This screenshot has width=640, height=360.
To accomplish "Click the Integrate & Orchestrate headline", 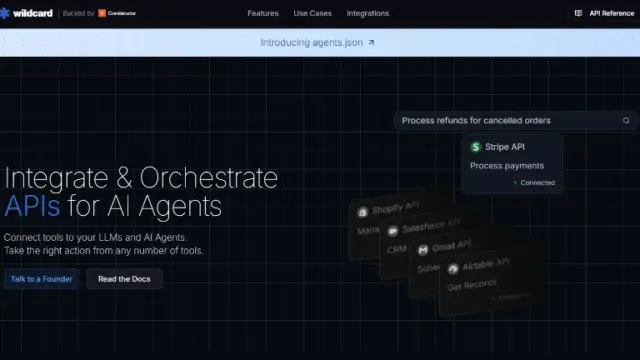I will coord(141,178).
